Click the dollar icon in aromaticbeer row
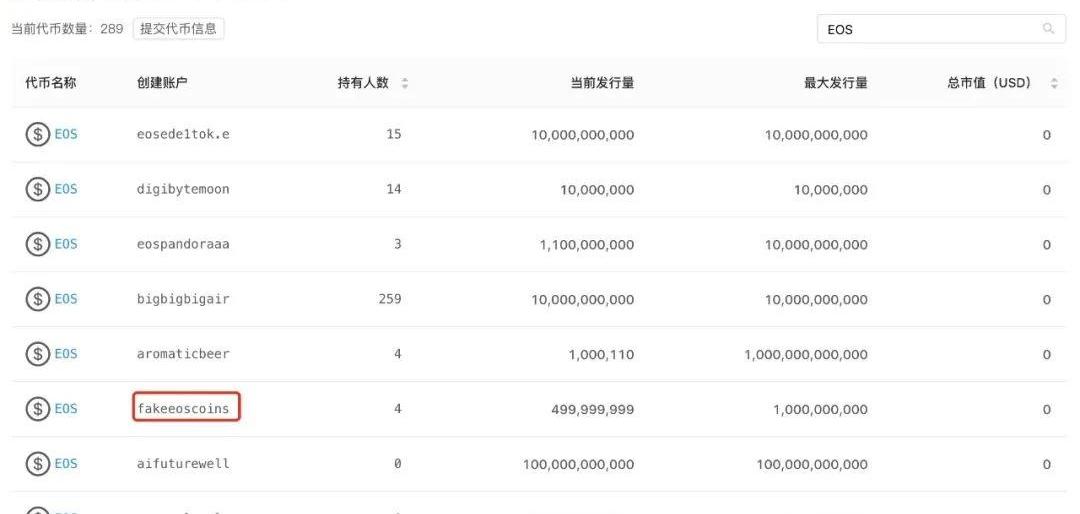Image resolution: width=1080 pixels, height=514 pixels. [38, 354]
